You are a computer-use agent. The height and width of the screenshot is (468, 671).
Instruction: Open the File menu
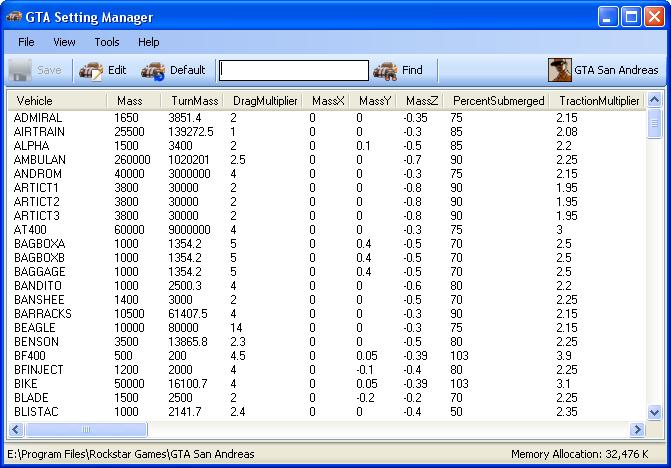coord(26,42)
